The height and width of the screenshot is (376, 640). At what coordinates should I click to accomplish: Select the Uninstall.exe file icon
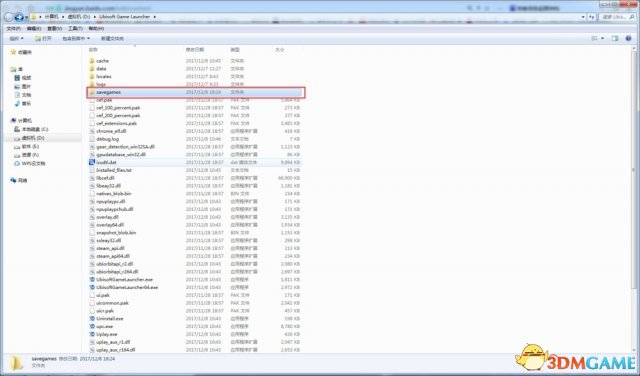pos(92,318)
